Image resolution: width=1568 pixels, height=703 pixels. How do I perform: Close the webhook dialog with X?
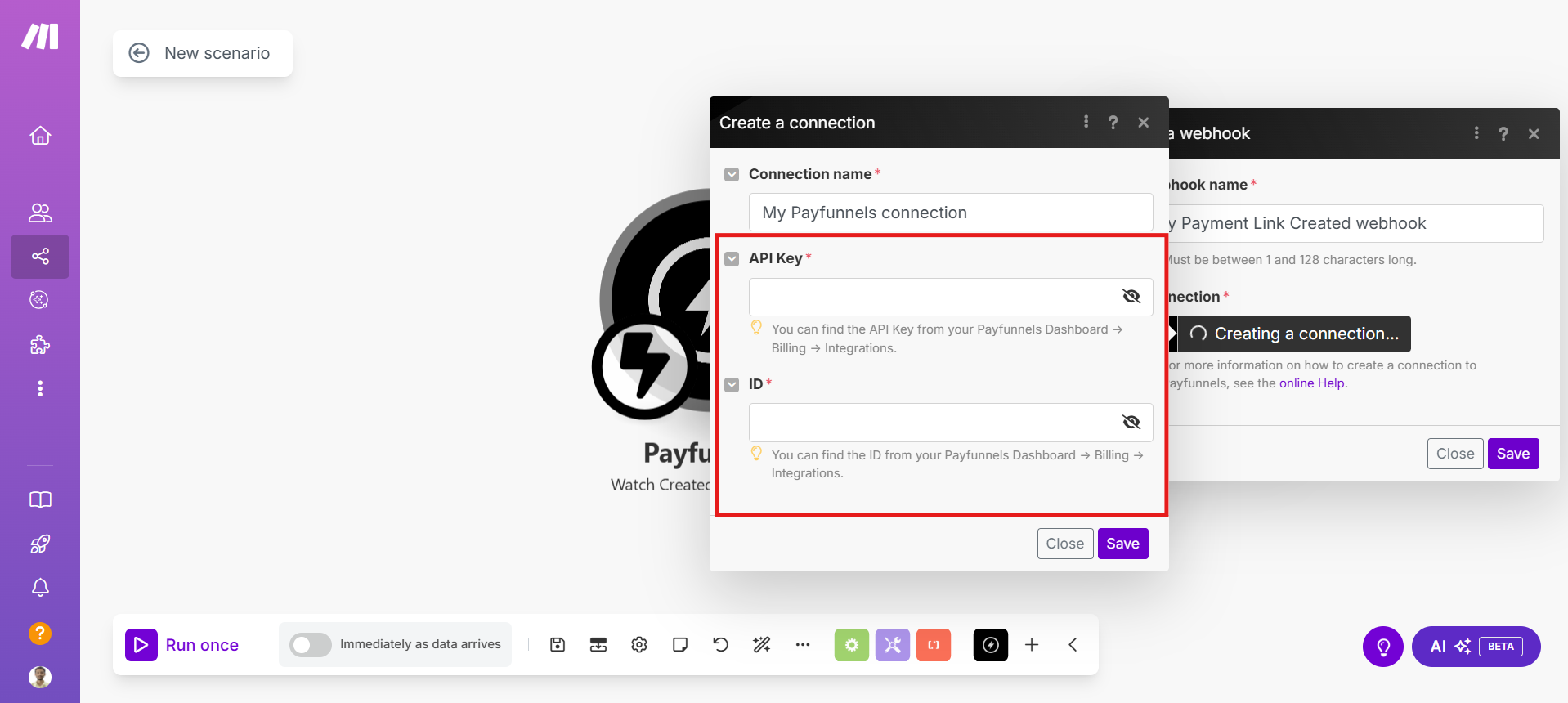click(1534, 133)
